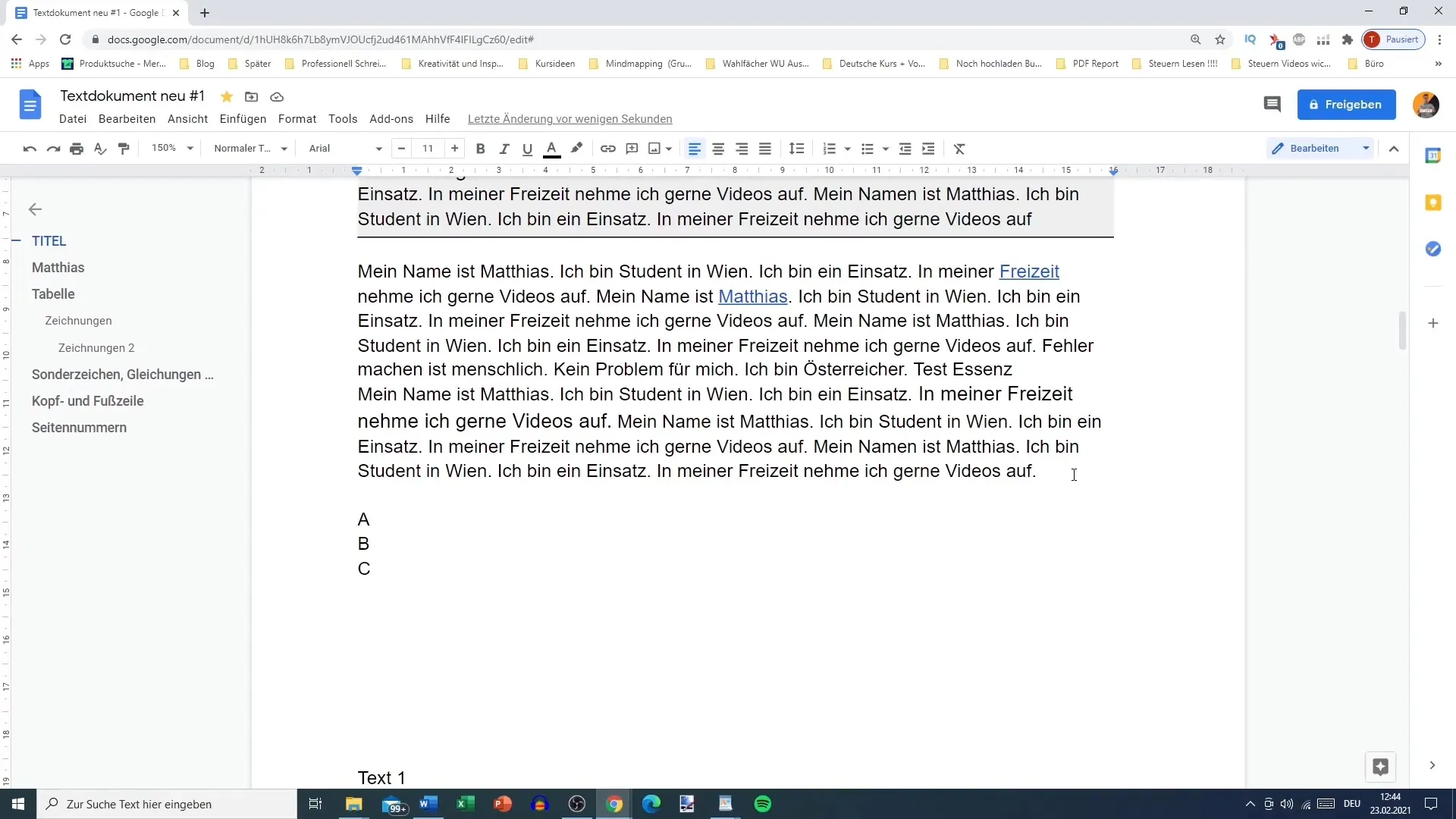Open the Datei menu
Viewport: 1456px width, 819px height.
point(73,119)
